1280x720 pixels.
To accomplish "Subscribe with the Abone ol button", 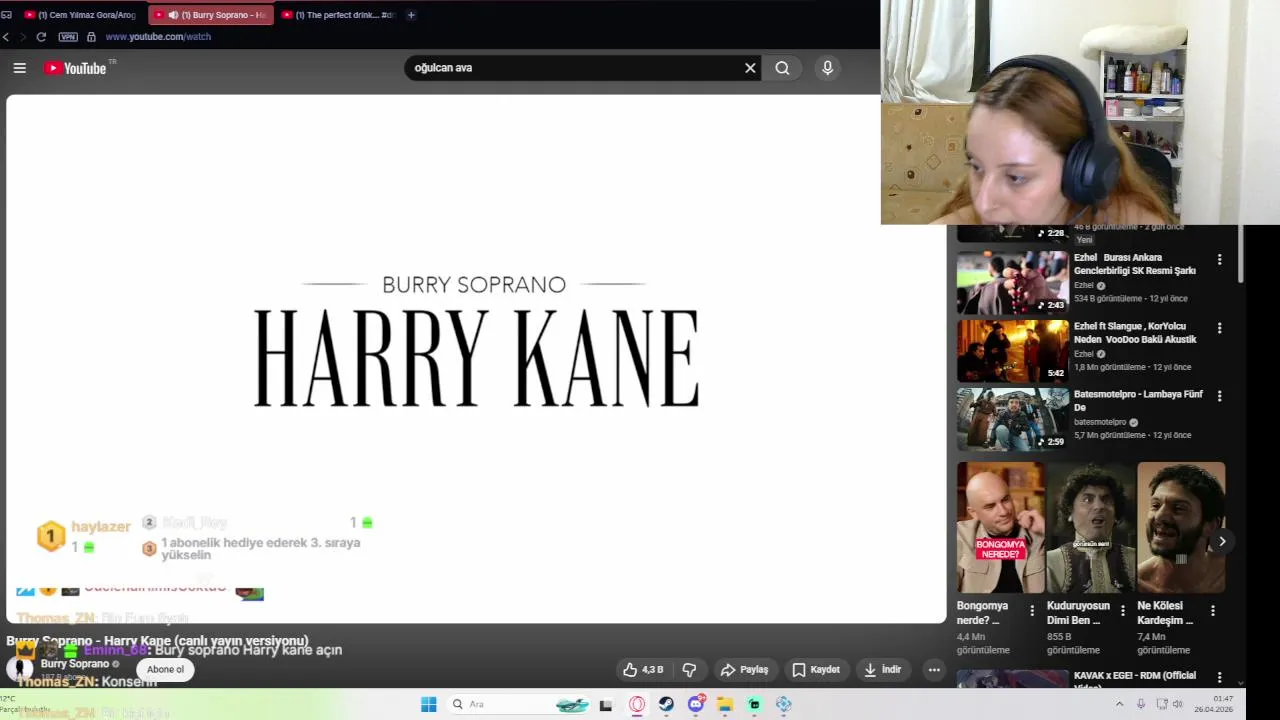I will tap(165, 670).
